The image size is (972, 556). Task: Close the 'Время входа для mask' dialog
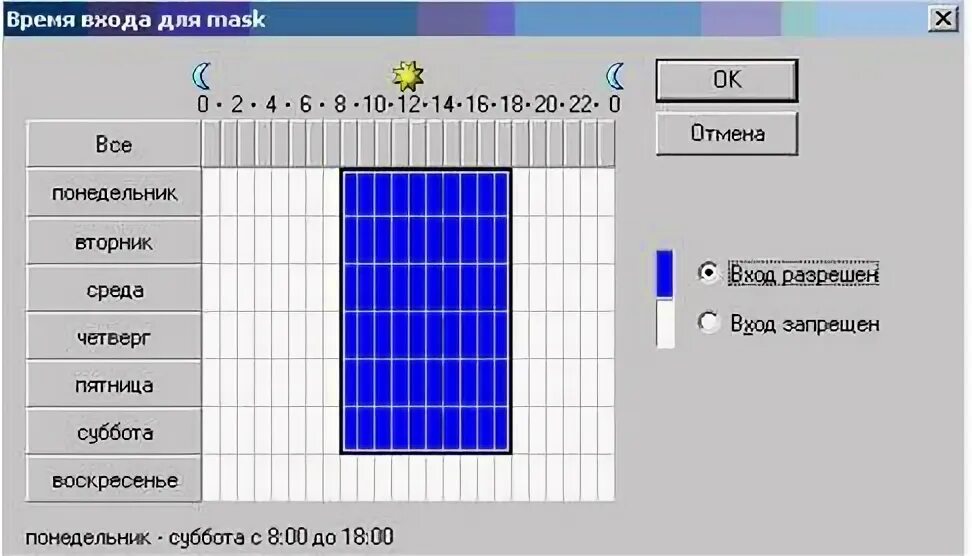(943, 19)
